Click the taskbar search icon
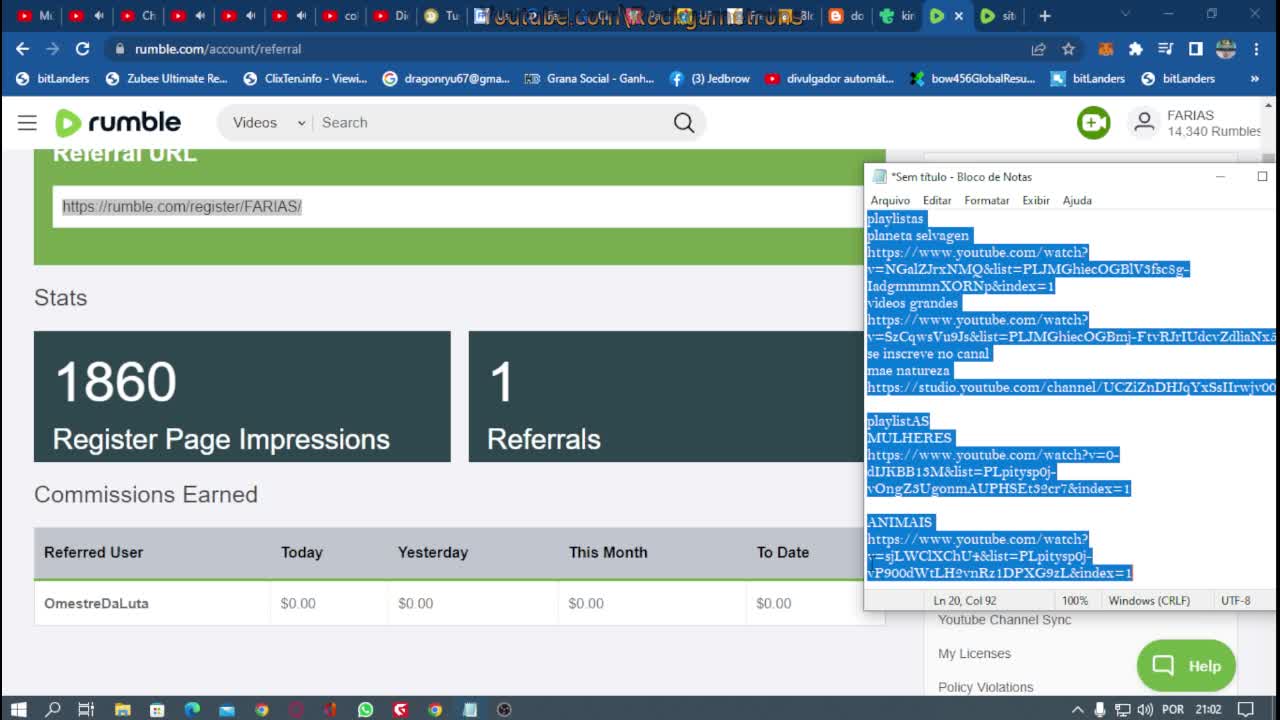The width and height of the screenshot is (1280, 720). (53, 709)
